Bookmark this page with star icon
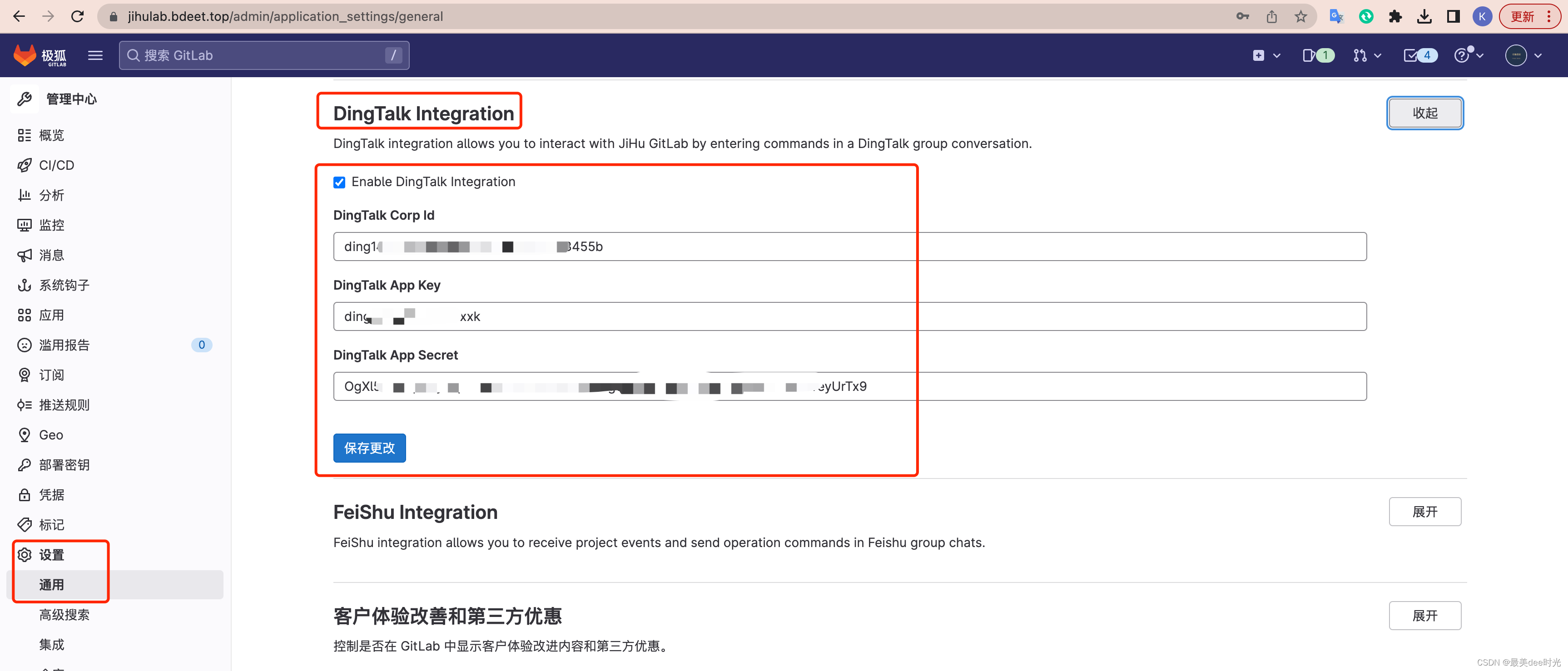1568x671 pixels. [x=1301, y=16]
